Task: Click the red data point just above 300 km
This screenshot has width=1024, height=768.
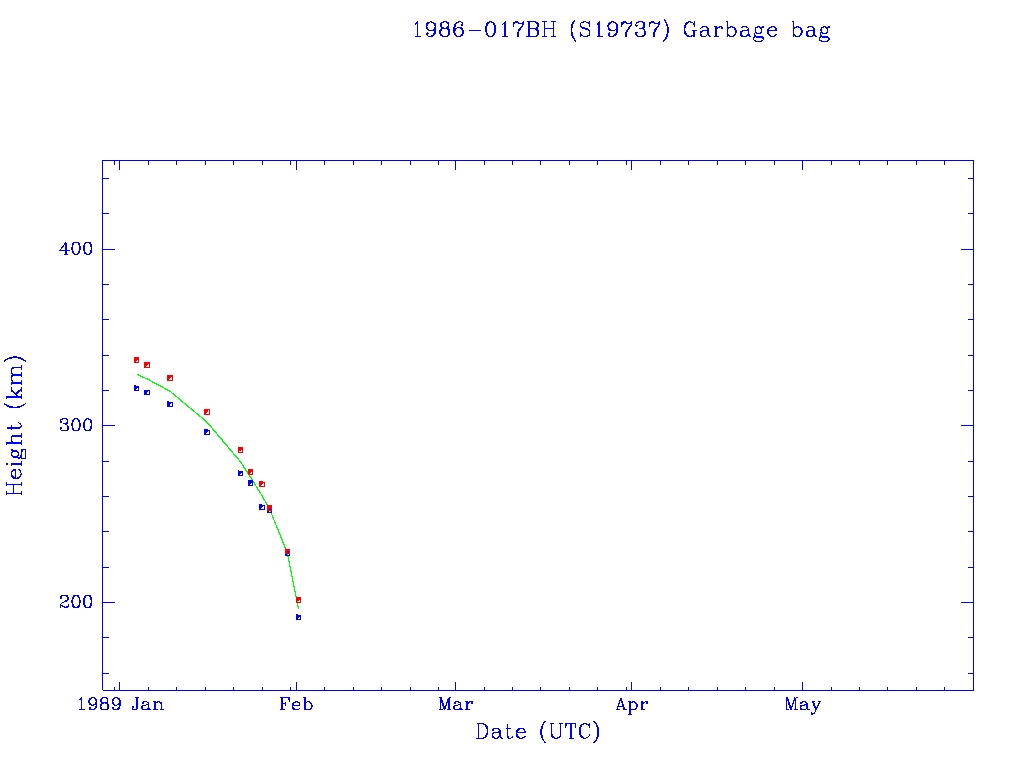Action: pos(207,412)
